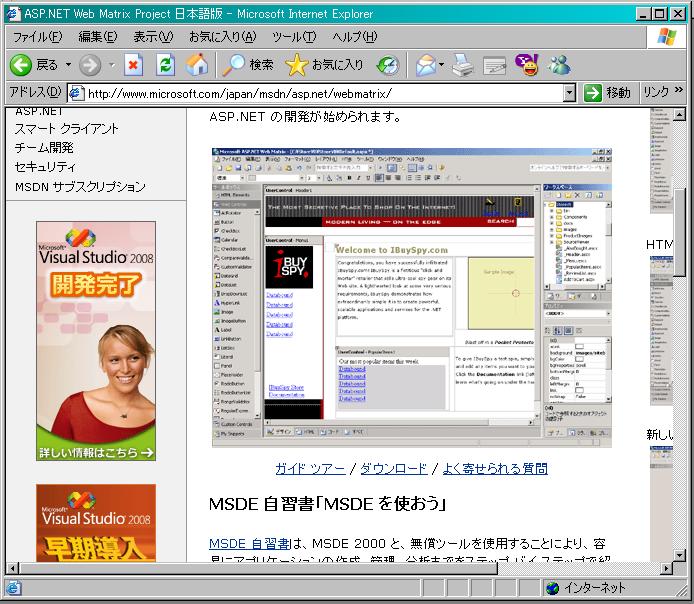Print the page with printer icon
Viewport: 694px width, 604px height.
(x=463, y=65)
